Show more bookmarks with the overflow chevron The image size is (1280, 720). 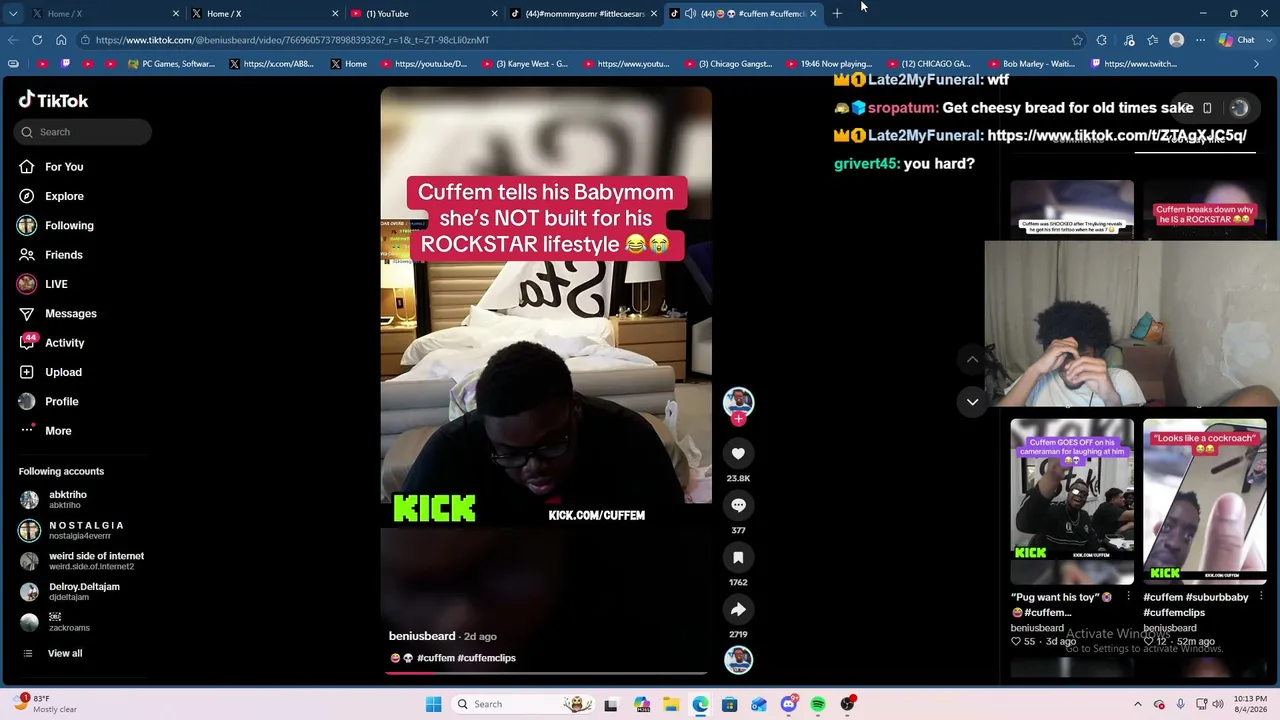pyautogui.click(x=1257, y=64)
